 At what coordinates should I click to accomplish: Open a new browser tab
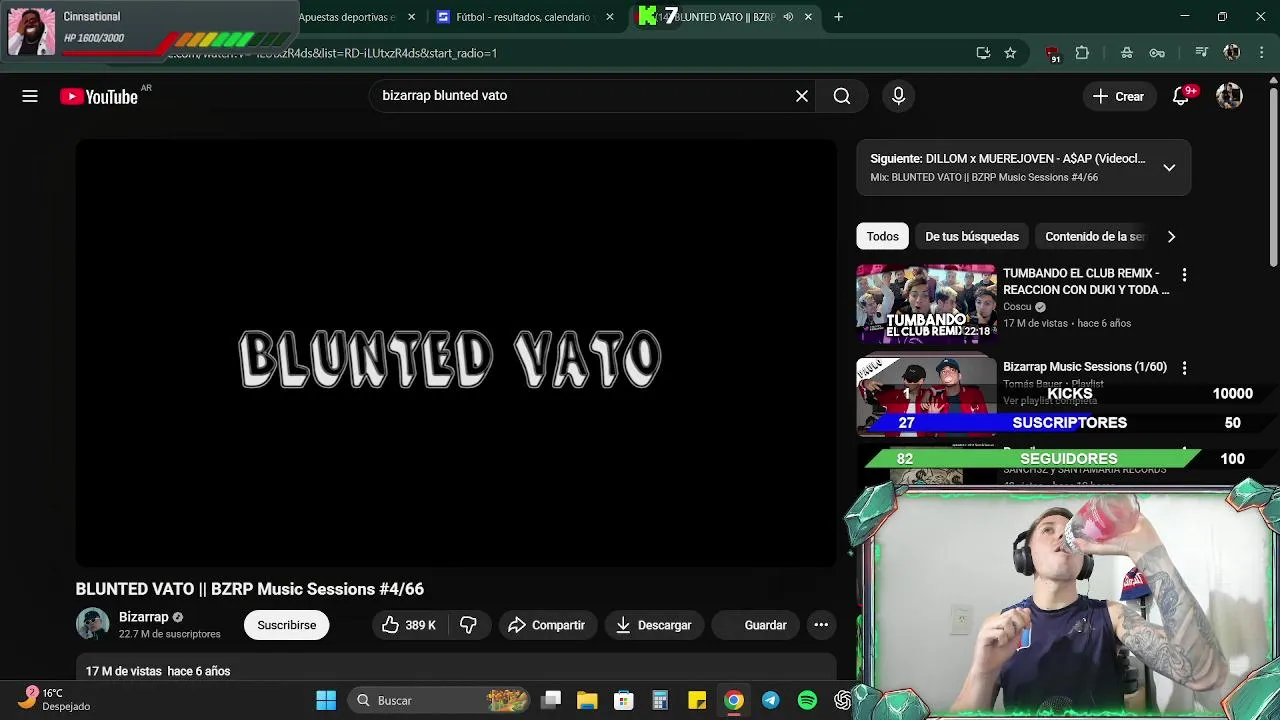click(x=839, y=17)
